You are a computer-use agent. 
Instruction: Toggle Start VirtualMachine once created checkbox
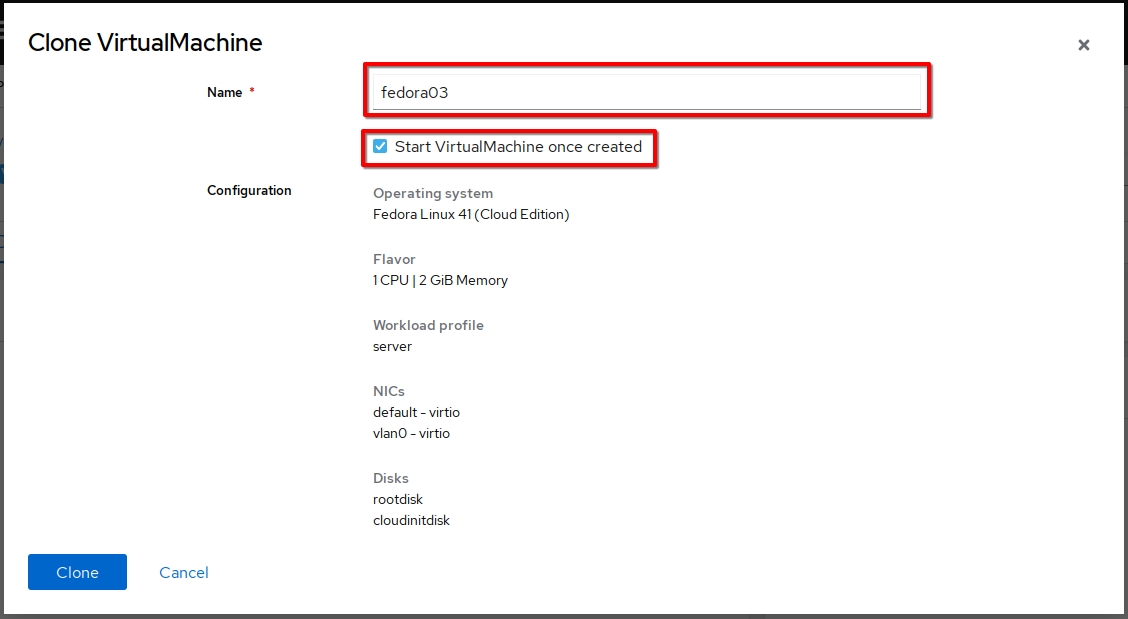click(380, 147)
